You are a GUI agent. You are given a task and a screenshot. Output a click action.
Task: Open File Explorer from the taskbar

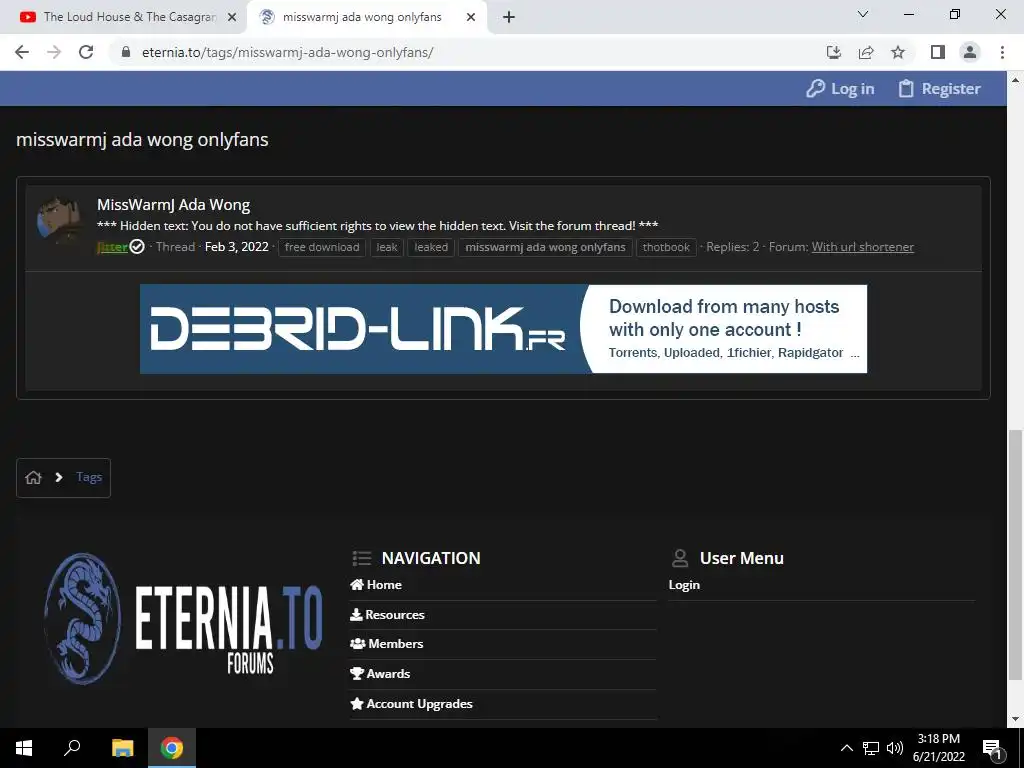(x=122, y=748)
